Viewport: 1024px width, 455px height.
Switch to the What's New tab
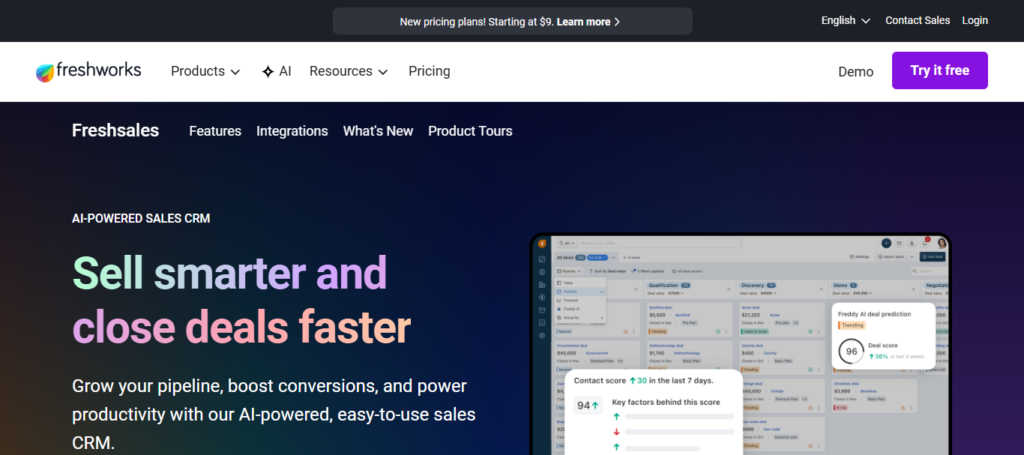coord(378,131)
